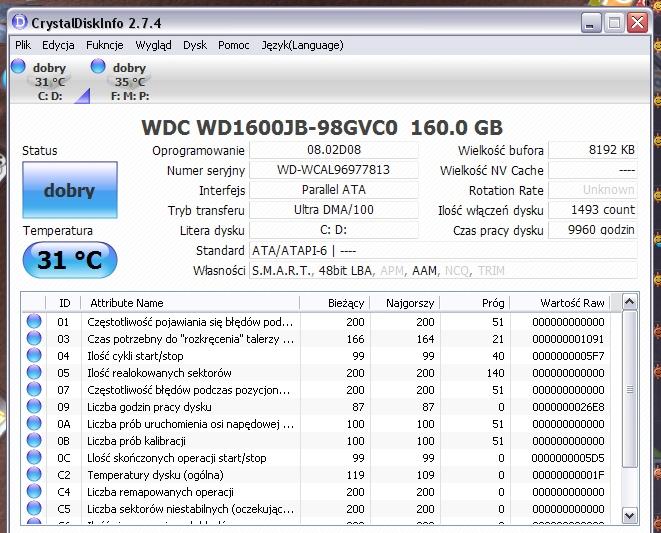Click raw value 000000001091
The image size is (661, 533).
(568, 339)
